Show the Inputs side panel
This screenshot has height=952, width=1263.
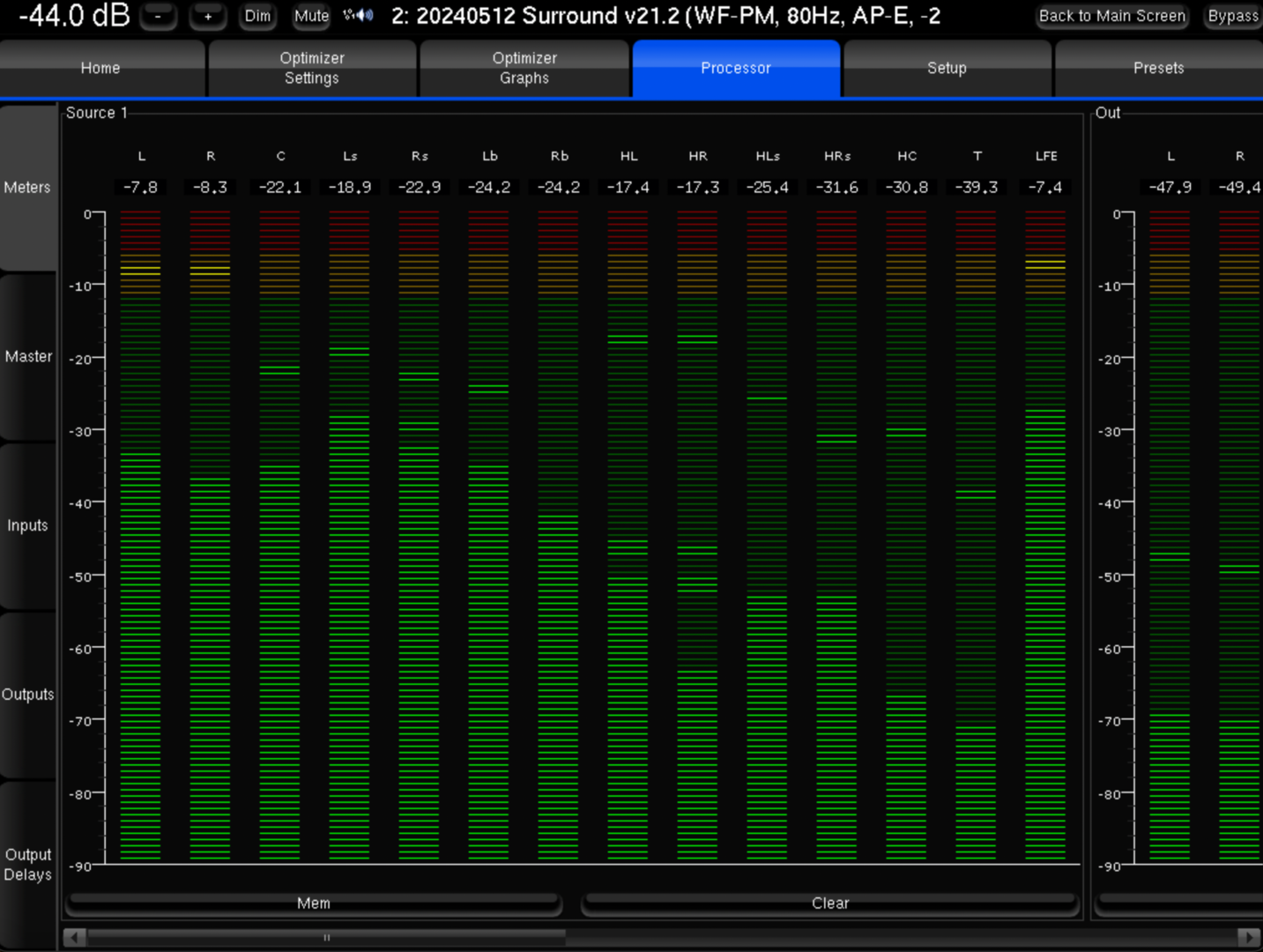pyautogui.click(x=28, y=526)
